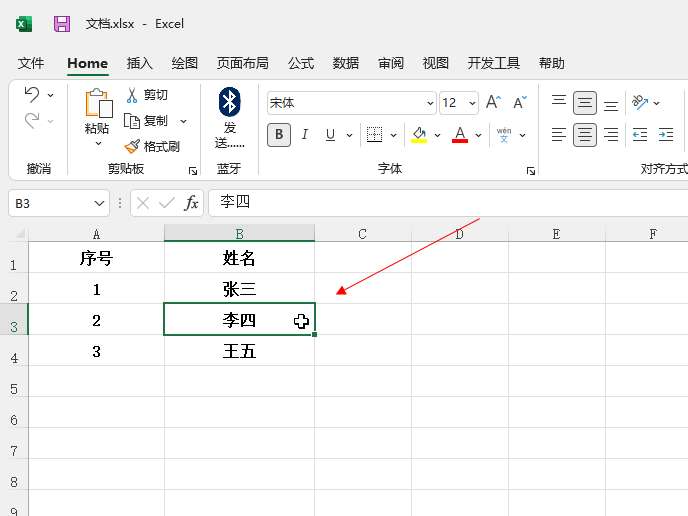
Task: Click the yellow fill color swatch
Action: click(x=419, y=134)
